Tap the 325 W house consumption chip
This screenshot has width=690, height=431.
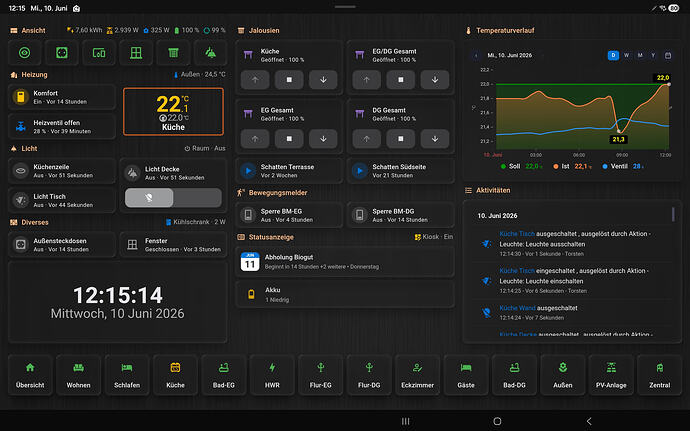tap(156, 30)
